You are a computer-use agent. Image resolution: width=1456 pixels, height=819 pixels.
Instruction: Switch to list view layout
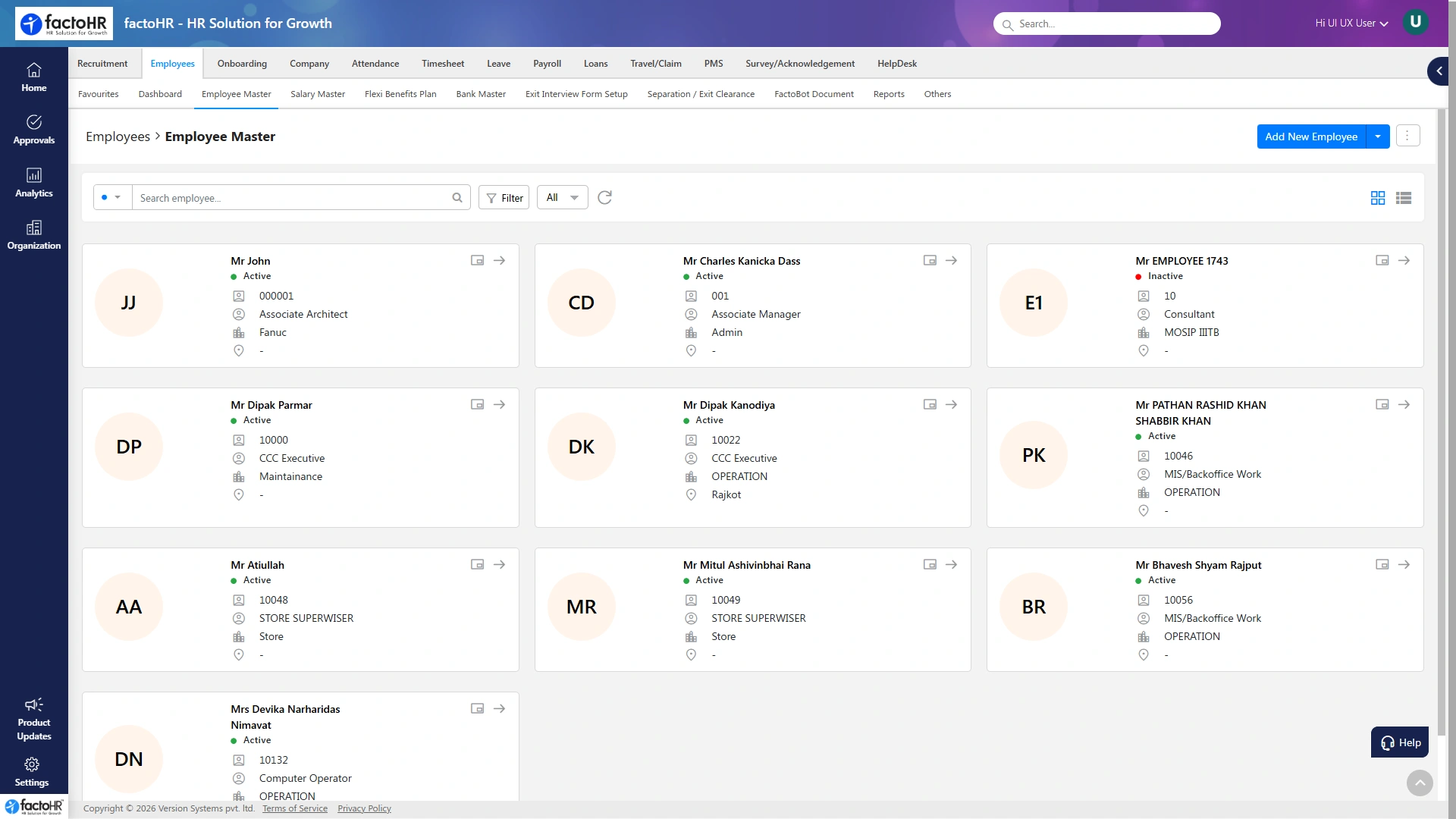(x=1404, y=198)
